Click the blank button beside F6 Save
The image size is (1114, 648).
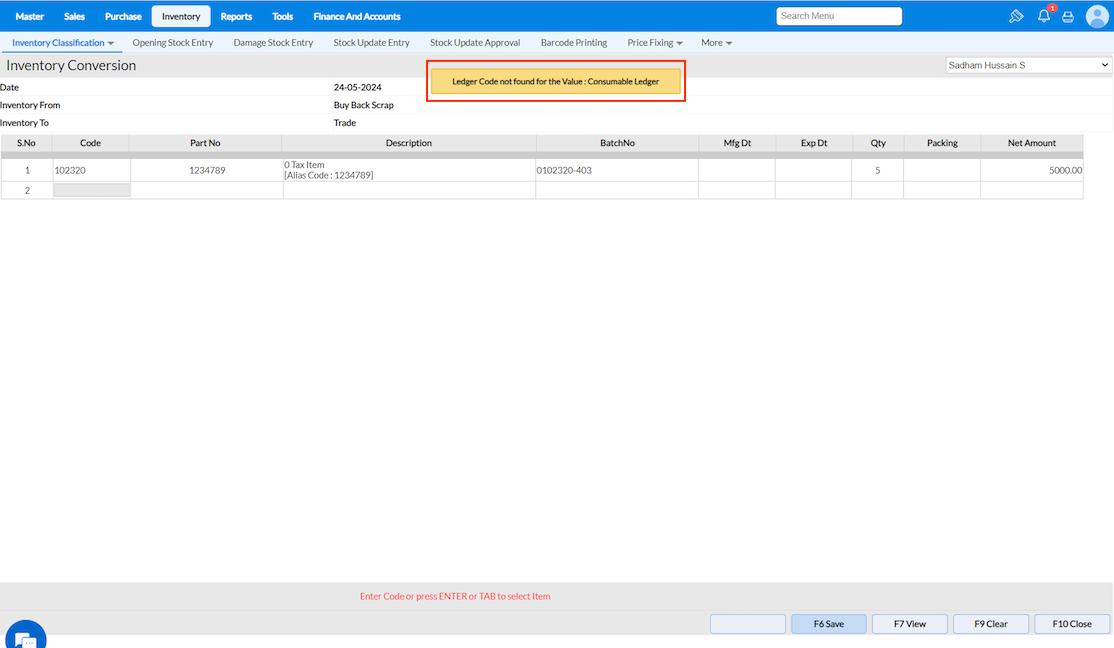click(x=747, y=624)
